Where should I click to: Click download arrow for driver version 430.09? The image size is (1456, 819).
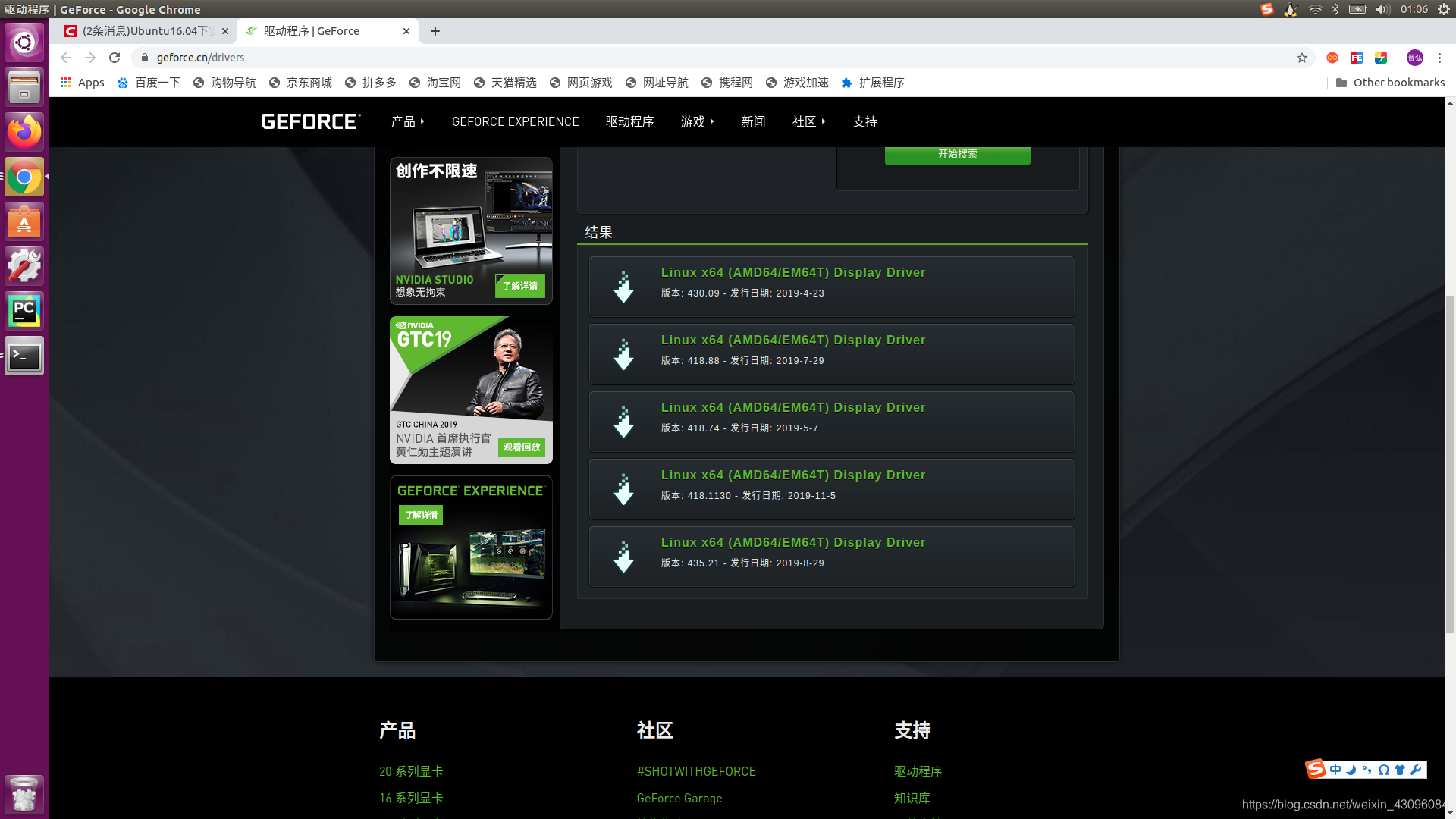(x=623, y=287)
